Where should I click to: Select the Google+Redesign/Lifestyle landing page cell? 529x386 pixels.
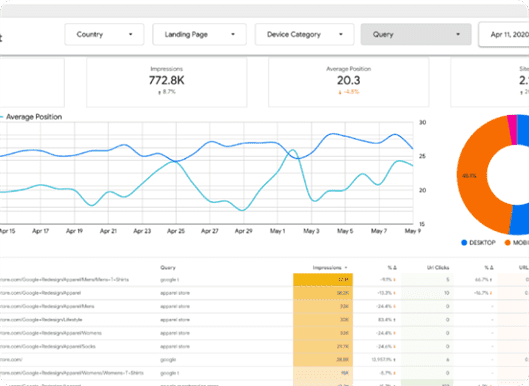point(41,320)
